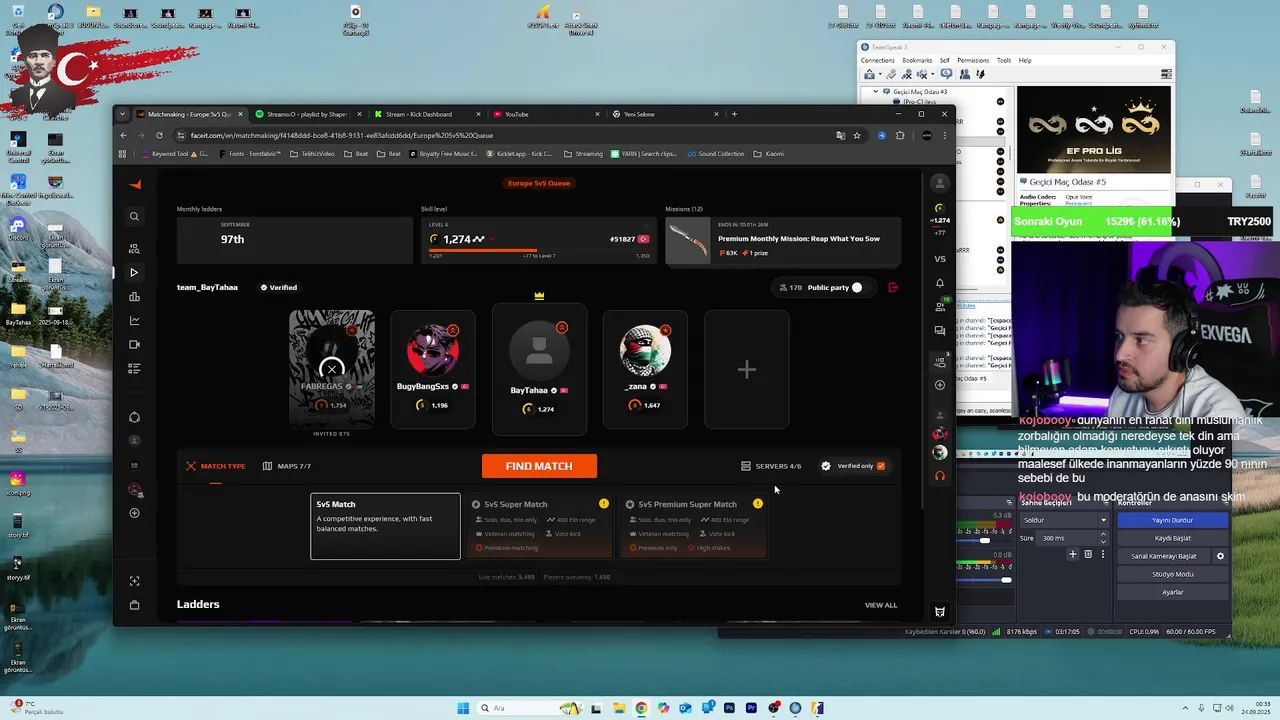1280x720 pixels.
Task: Open the September 97th monthly ladder card
Action: pyautogui.click(x=294, y=241)
